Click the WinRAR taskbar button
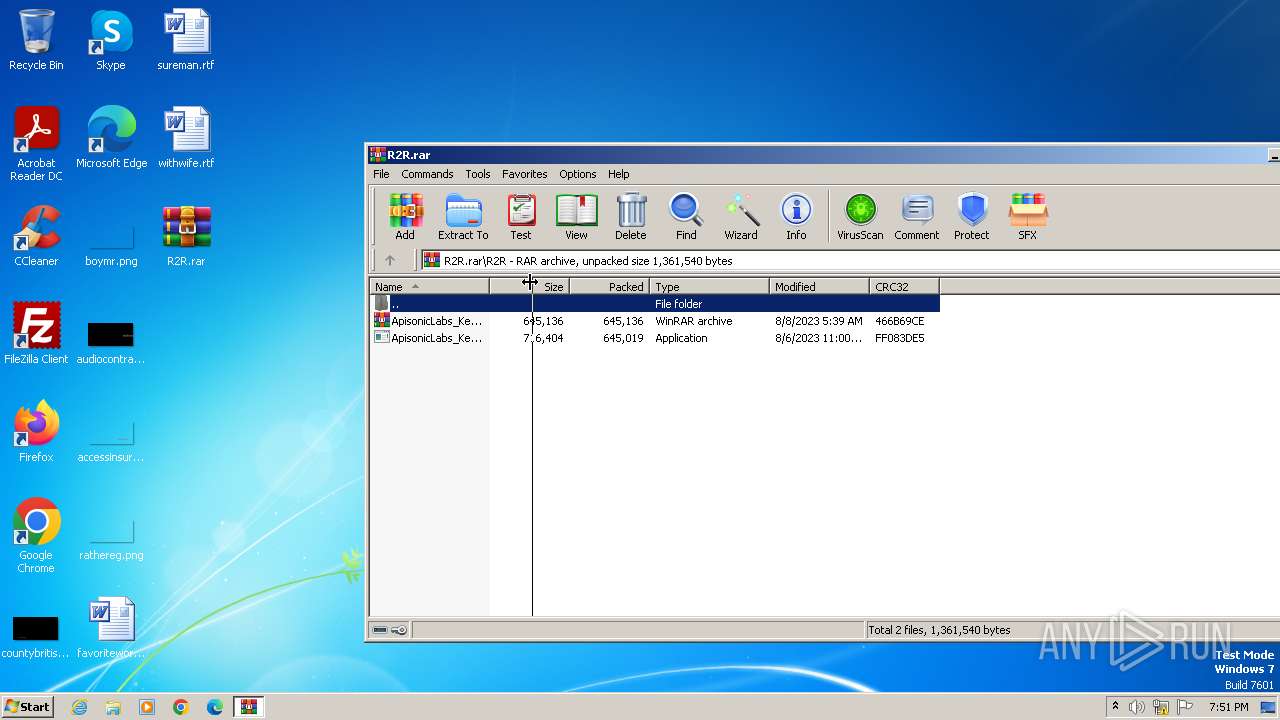The height and width of the screenshot is (720, 1280). (249, 707)
